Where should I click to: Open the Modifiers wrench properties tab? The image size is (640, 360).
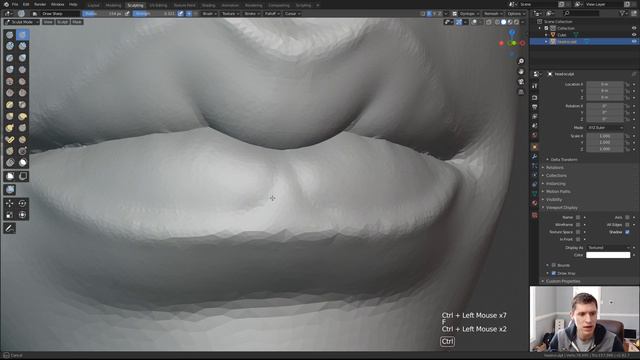[535, 156]
